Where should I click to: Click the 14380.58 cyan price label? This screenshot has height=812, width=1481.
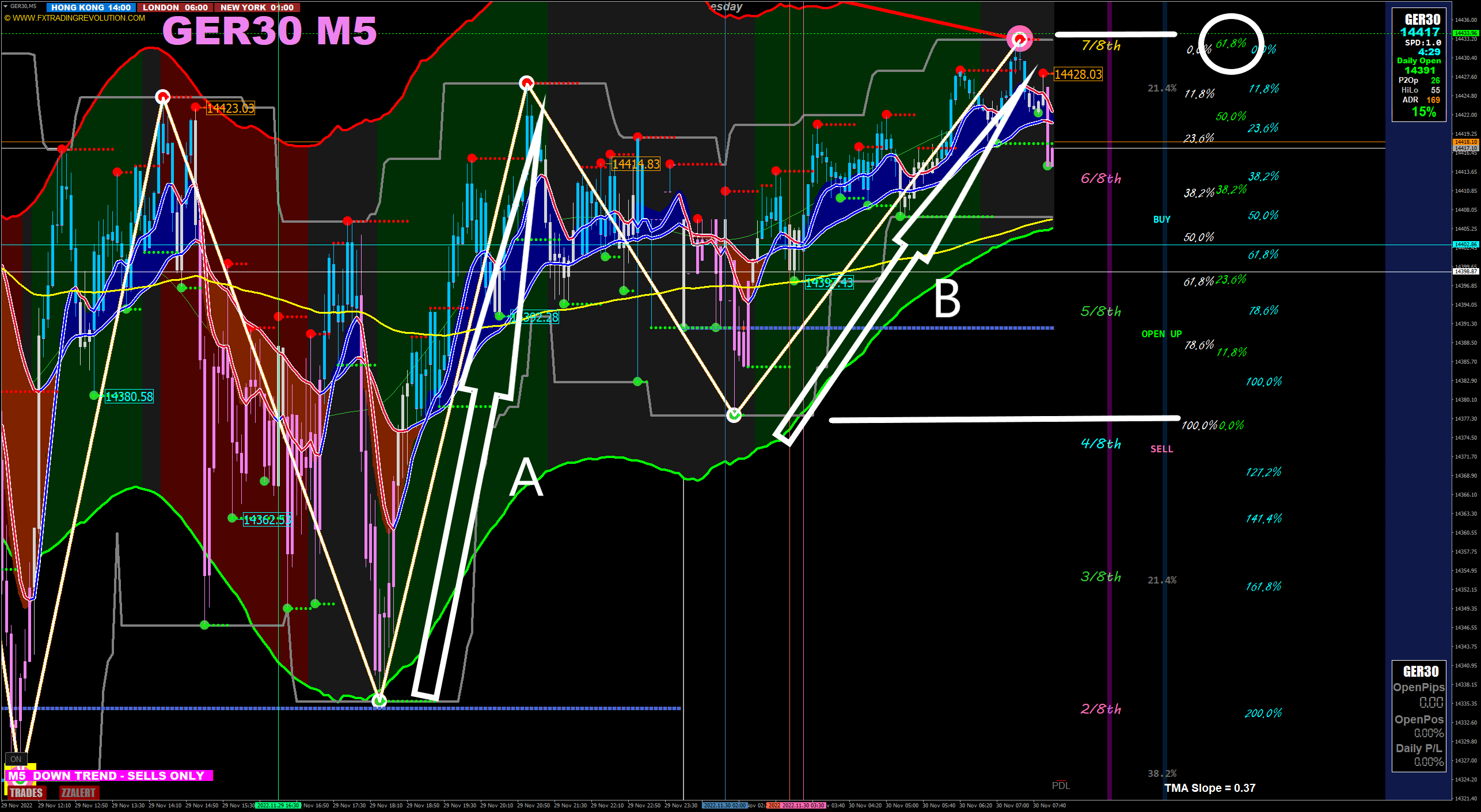pyautogui.click(x=129, y=397)
